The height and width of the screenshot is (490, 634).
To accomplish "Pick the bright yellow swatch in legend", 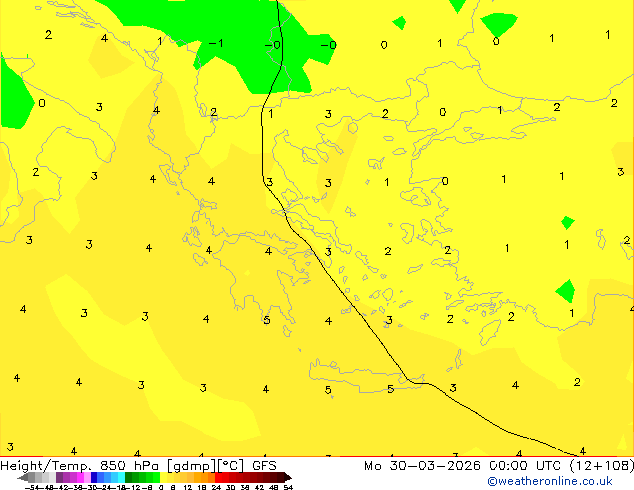I will [x=163, y=477].
